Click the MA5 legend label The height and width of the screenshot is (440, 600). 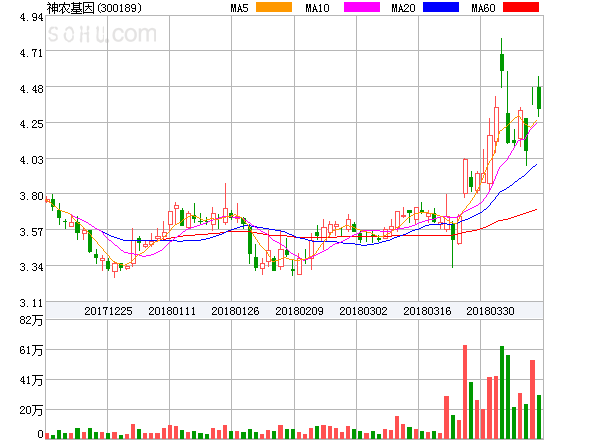pyautogui.click(x=240, y=8)
